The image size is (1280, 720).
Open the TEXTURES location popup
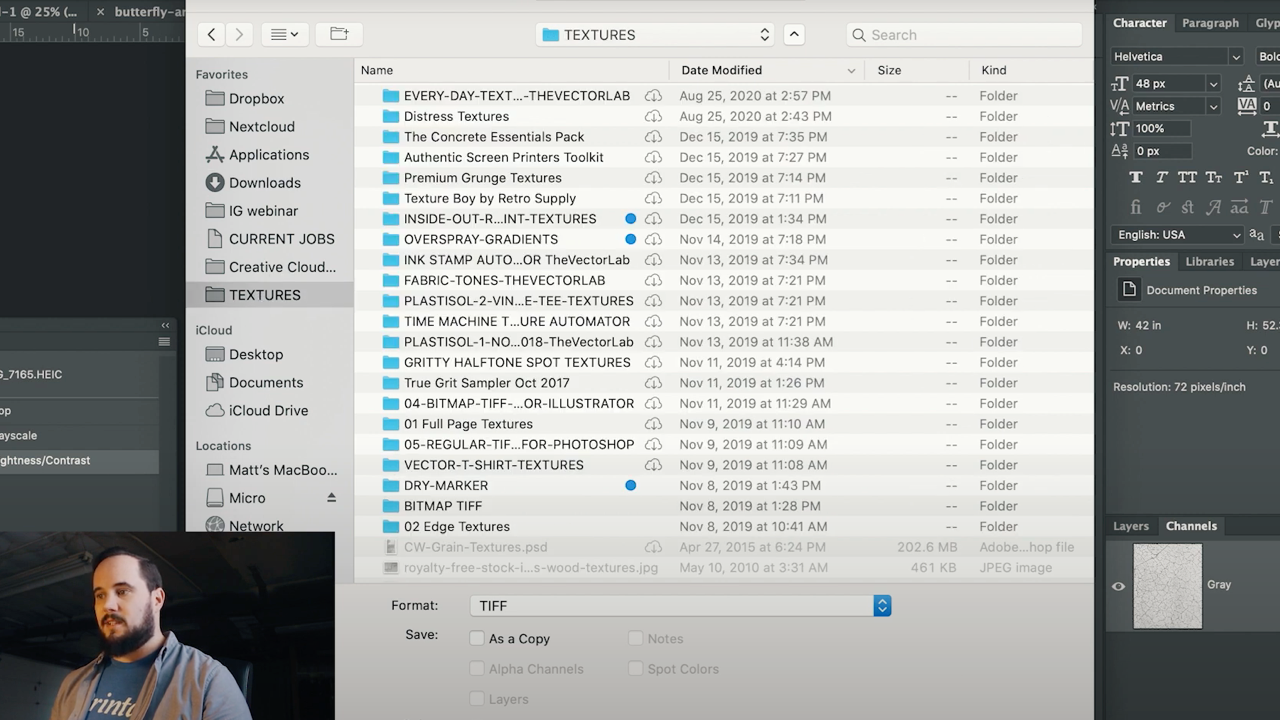pos(656,34)
